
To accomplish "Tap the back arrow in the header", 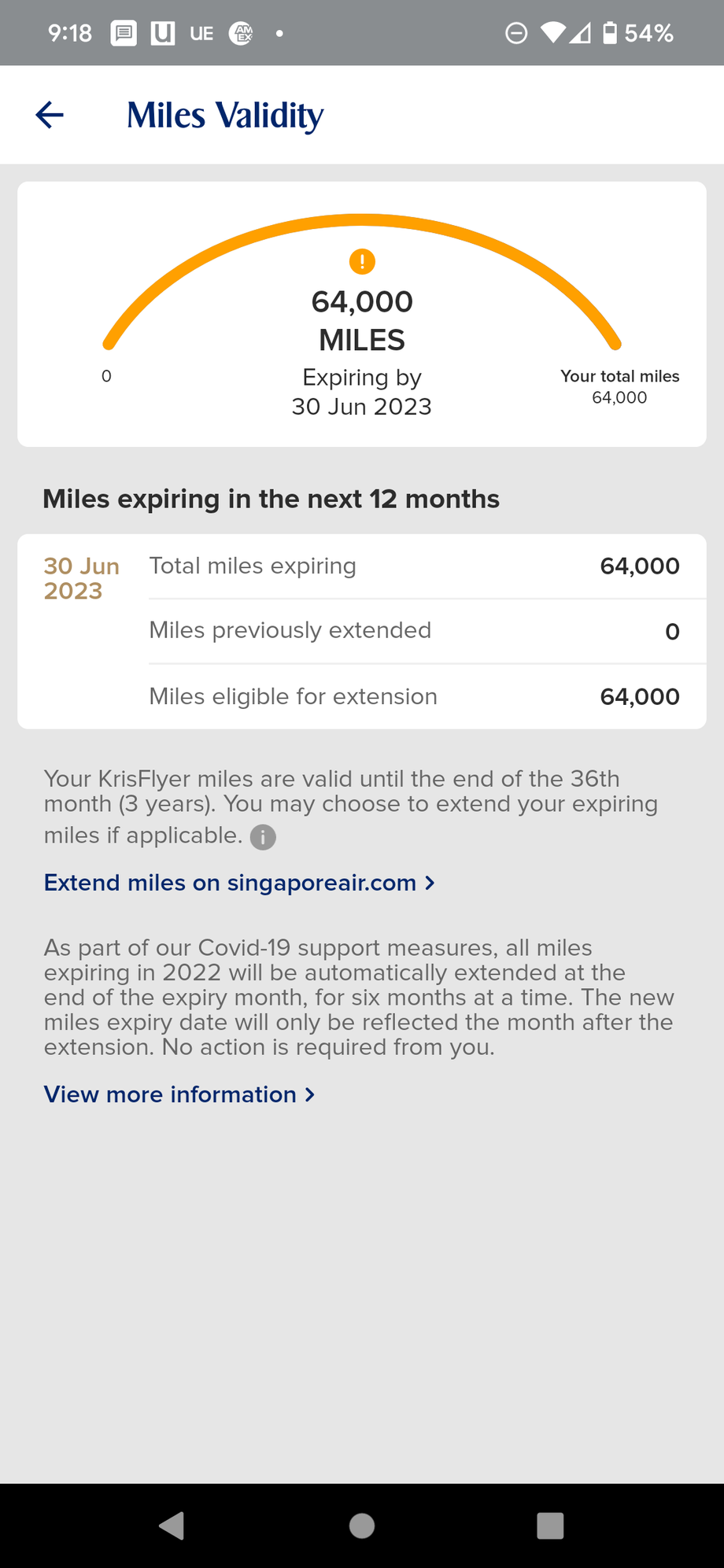I will [x=50, y=115].
